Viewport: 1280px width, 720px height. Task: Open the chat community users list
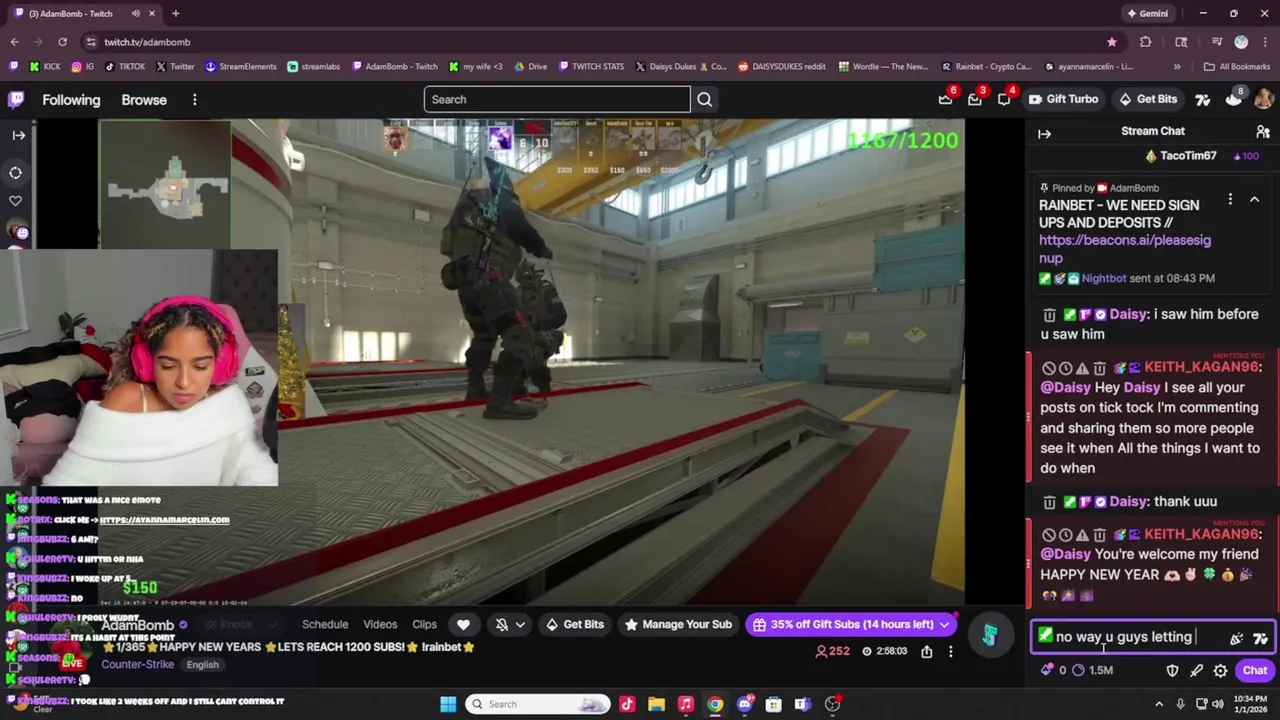1263,131
